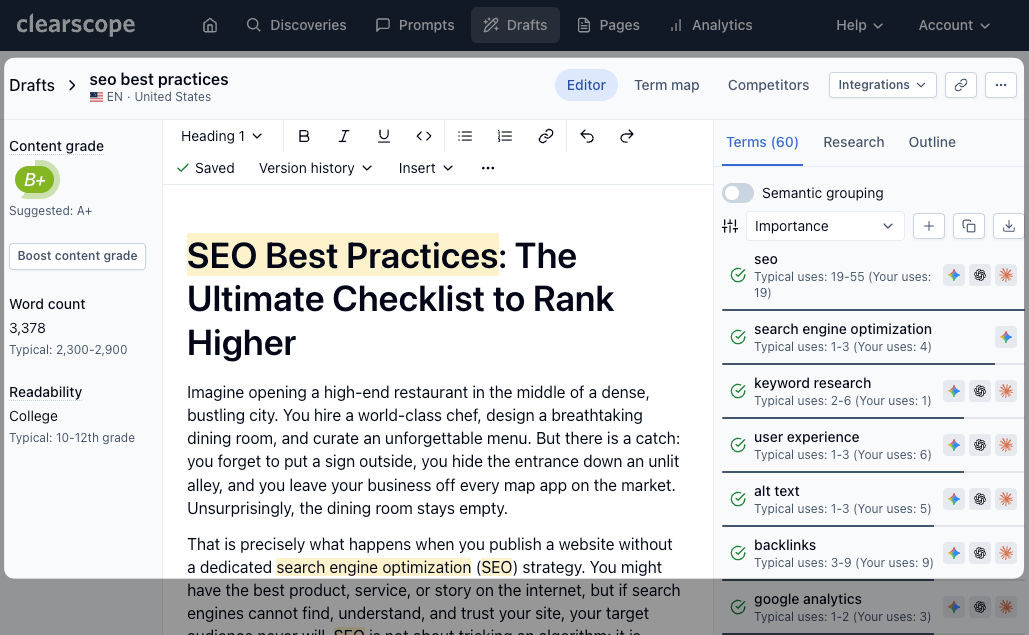Select the Terms (60) tab
Viewport: 1029px width, 635px height.
[762, 142]
